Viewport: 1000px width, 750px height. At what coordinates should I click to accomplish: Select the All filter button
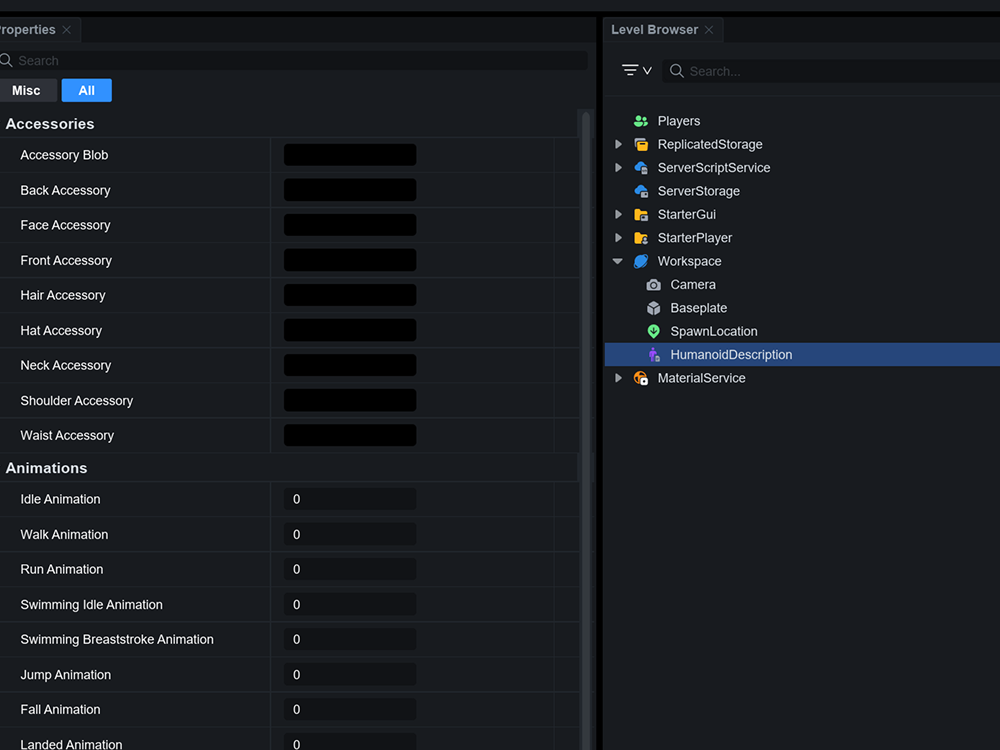point(87,91)
